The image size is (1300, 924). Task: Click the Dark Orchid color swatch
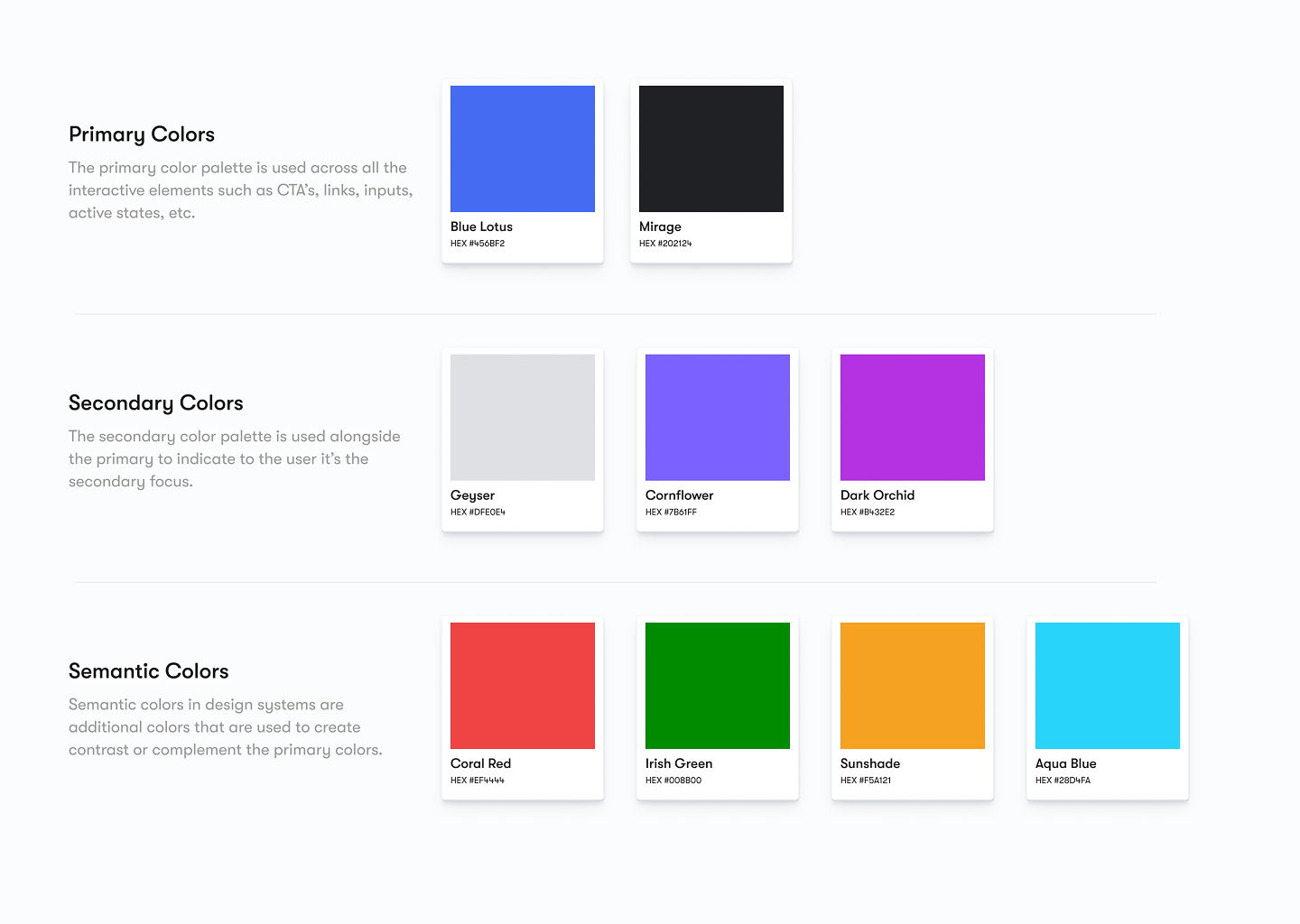coord(912,417)
